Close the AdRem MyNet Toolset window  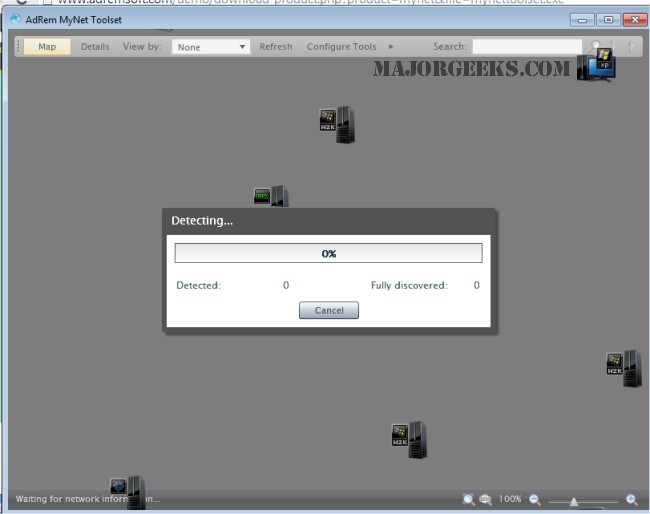(635, 19)
